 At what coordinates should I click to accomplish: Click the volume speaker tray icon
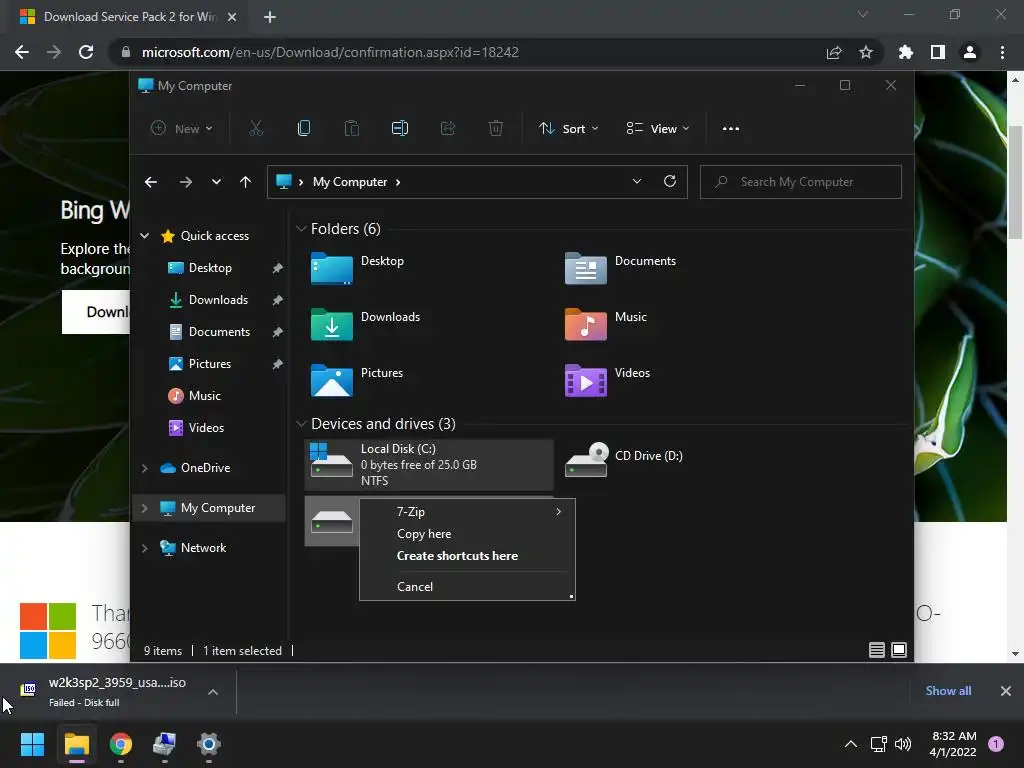click(x=903, y=744)
